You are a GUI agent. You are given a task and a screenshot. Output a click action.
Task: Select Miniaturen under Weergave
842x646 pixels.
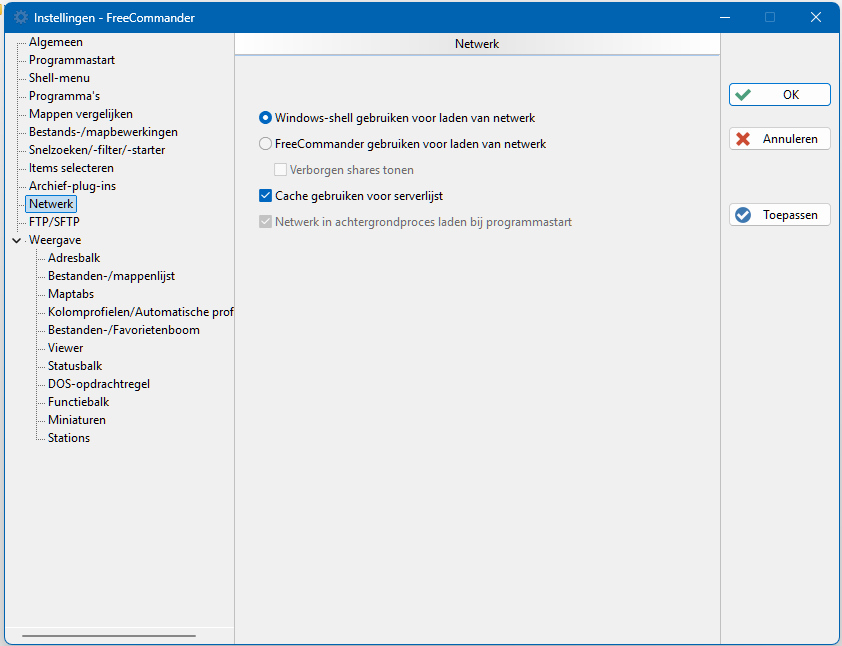tap(77, 420)
